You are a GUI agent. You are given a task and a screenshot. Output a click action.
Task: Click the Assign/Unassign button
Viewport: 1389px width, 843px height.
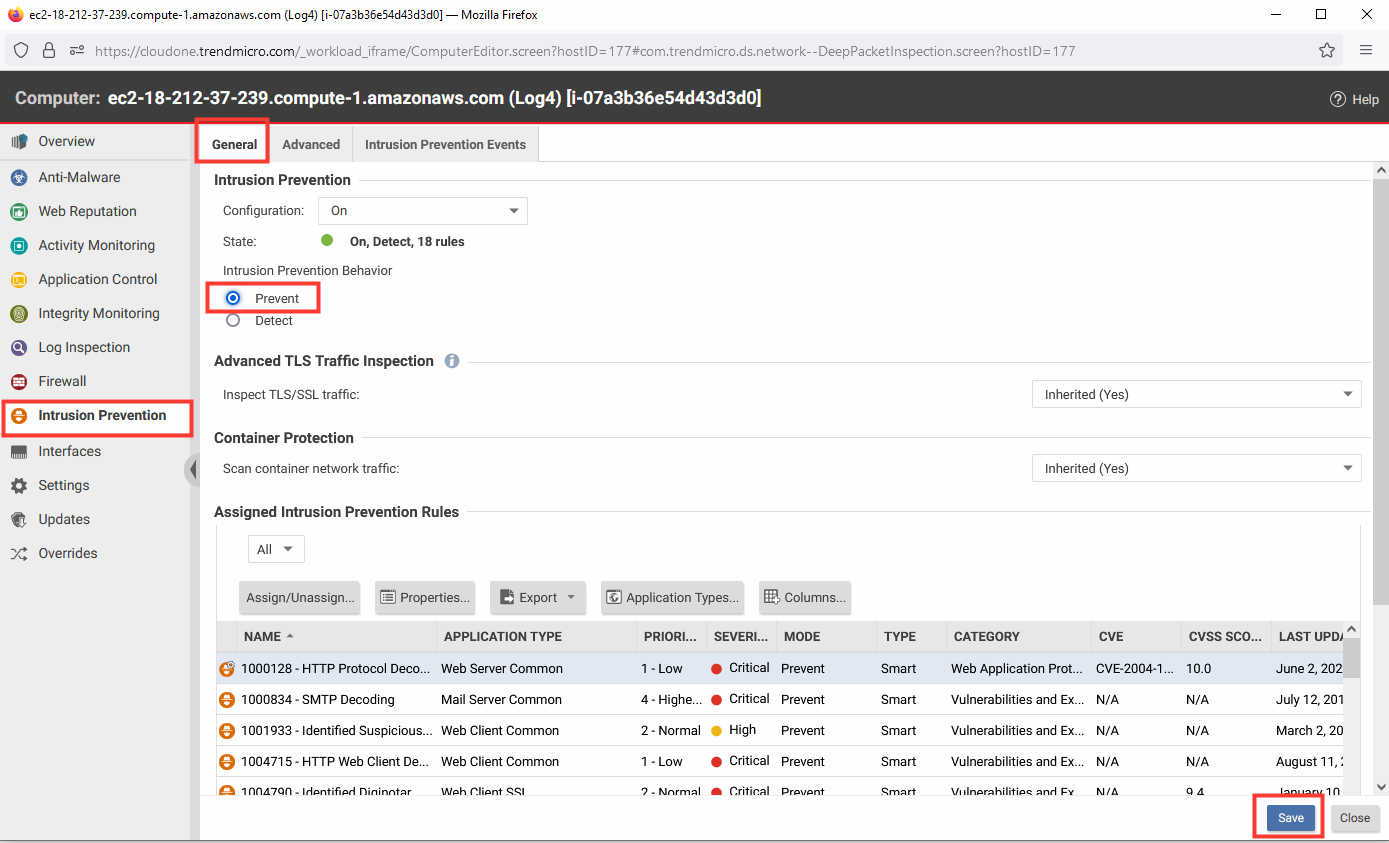tap(300, 598)
